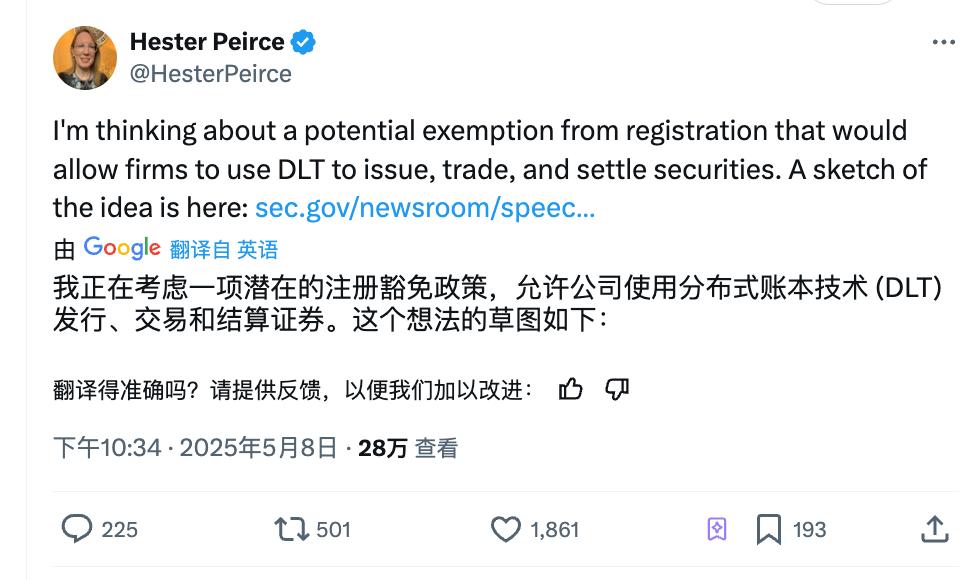Click the share upload icon
974x580 pixels.
click(933, 528)
